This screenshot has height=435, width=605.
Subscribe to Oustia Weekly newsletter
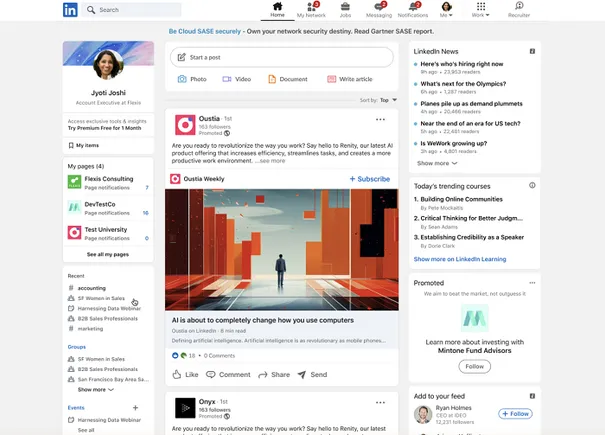click(370, 179)
